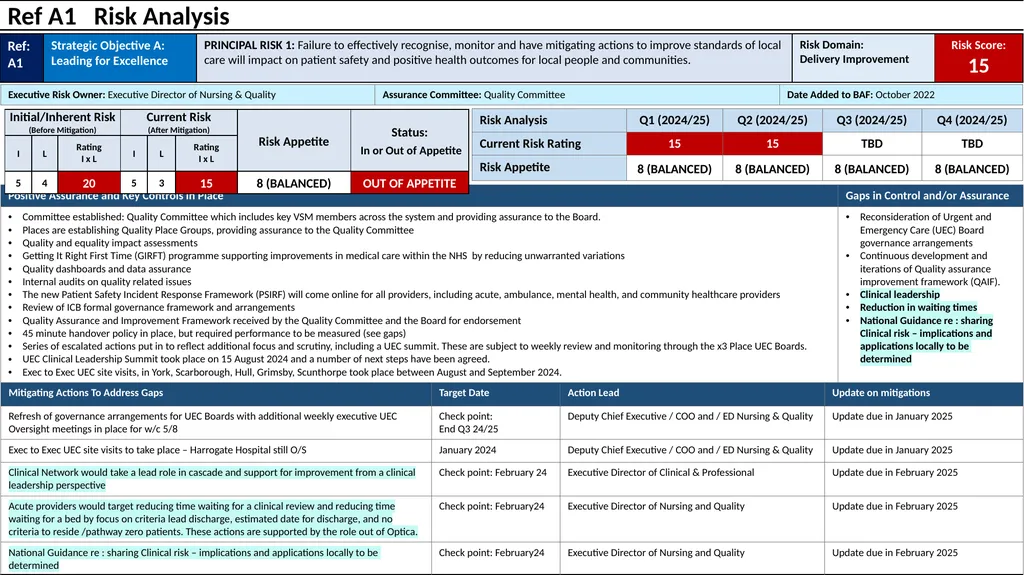Click 'Reconsideration of Urgent and Emergency Care' gap
Screen dimensions: 1024x575
(925, 230)
